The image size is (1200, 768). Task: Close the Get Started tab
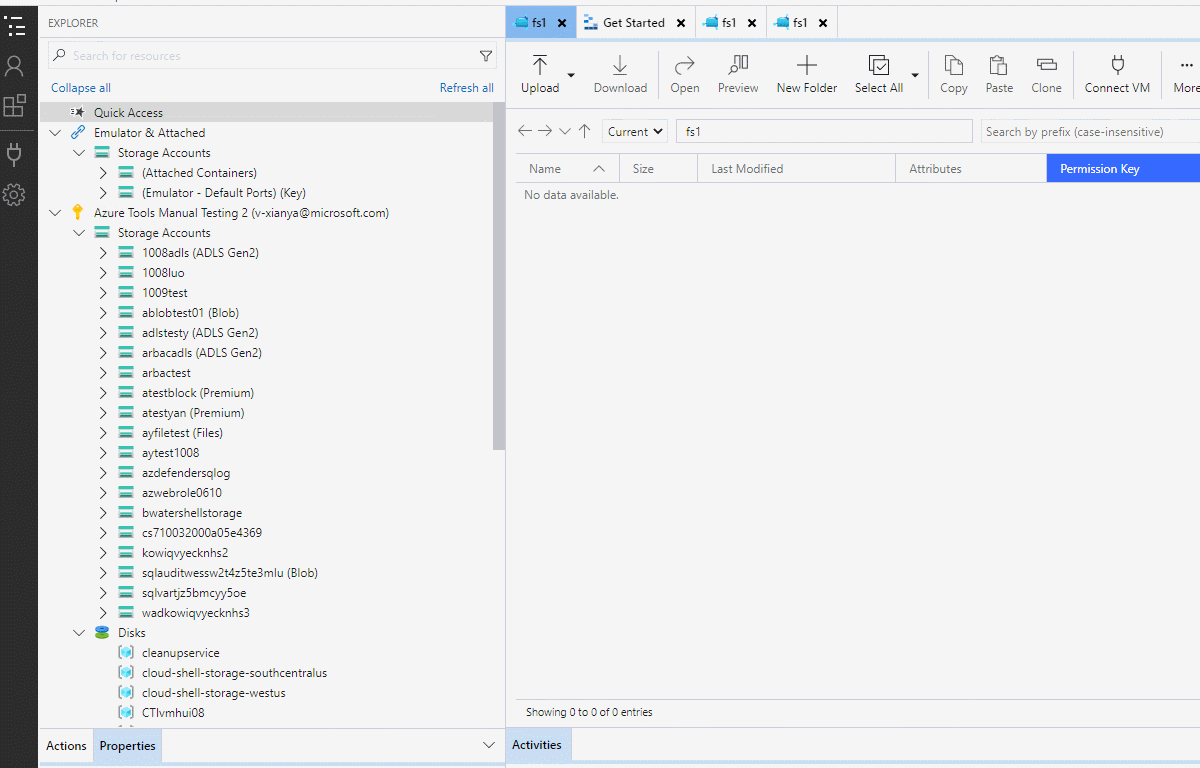(681, 23)
